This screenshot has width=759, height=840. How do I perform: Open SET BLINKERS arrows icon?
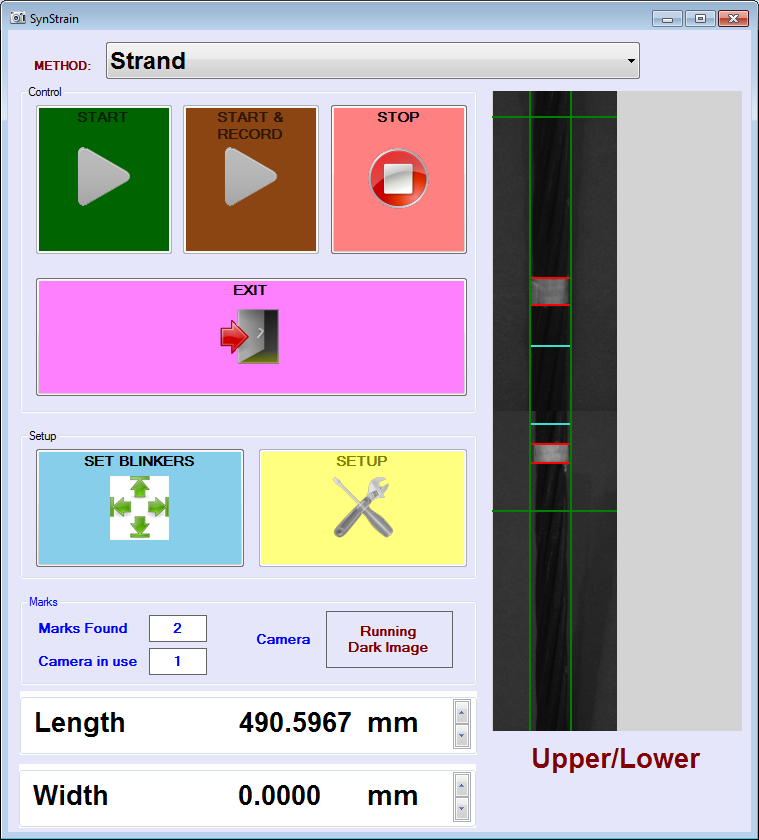tap(139, 508)
